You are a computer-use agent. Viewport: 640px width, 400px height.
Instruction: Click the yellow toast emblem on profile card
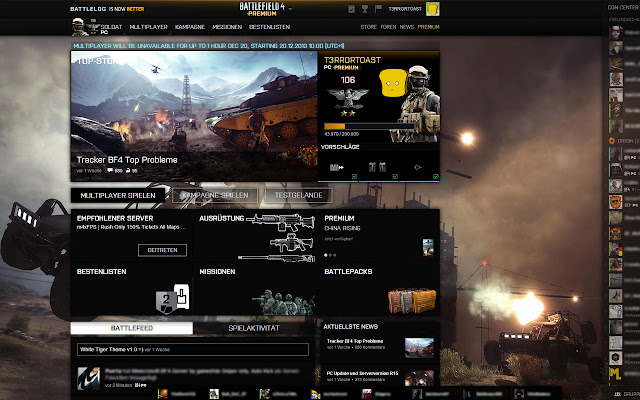coord(393,83)
